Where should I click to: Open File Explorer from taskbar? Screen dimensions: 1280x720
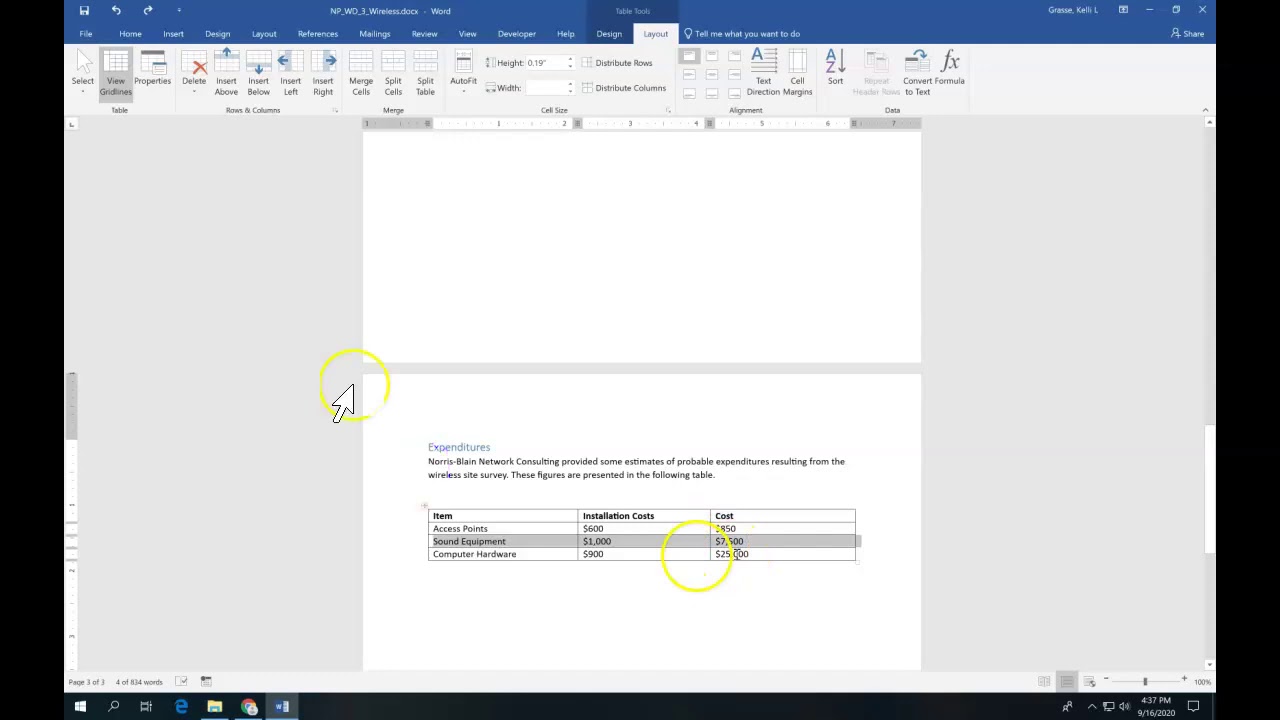tap(214, 707)
